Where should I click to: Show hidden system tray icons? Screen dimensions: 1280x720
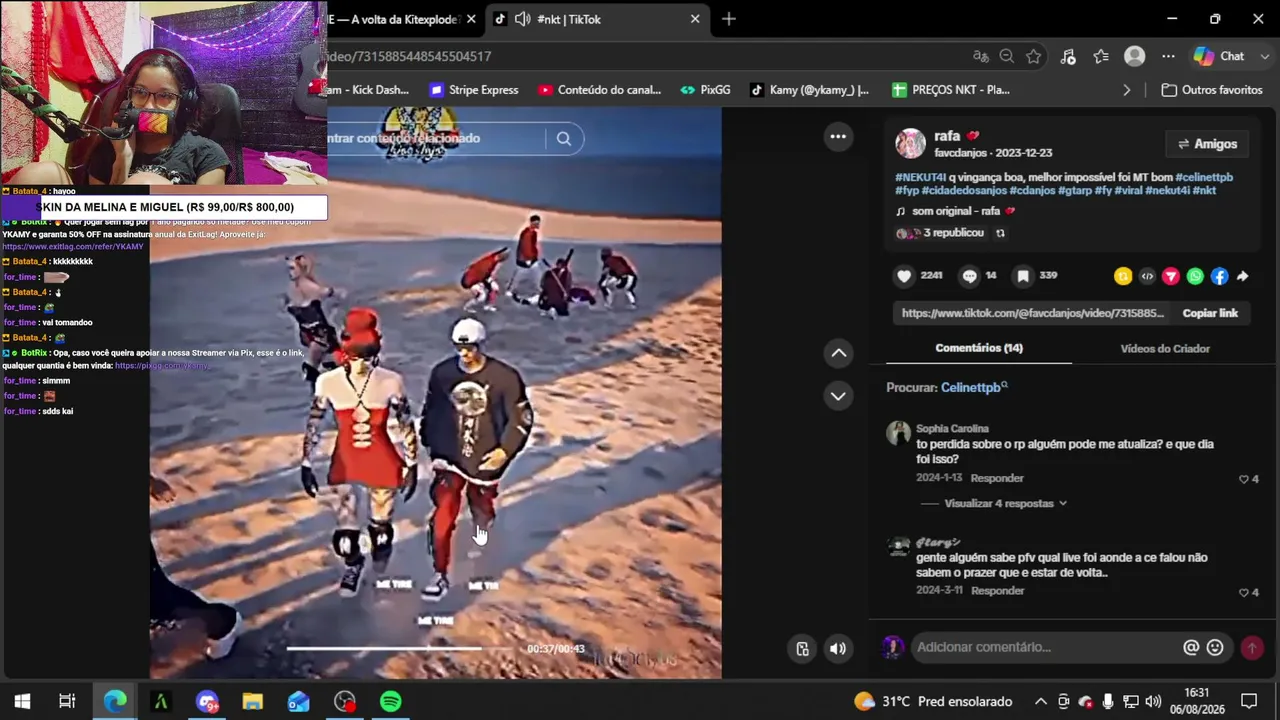(1040, 702)
